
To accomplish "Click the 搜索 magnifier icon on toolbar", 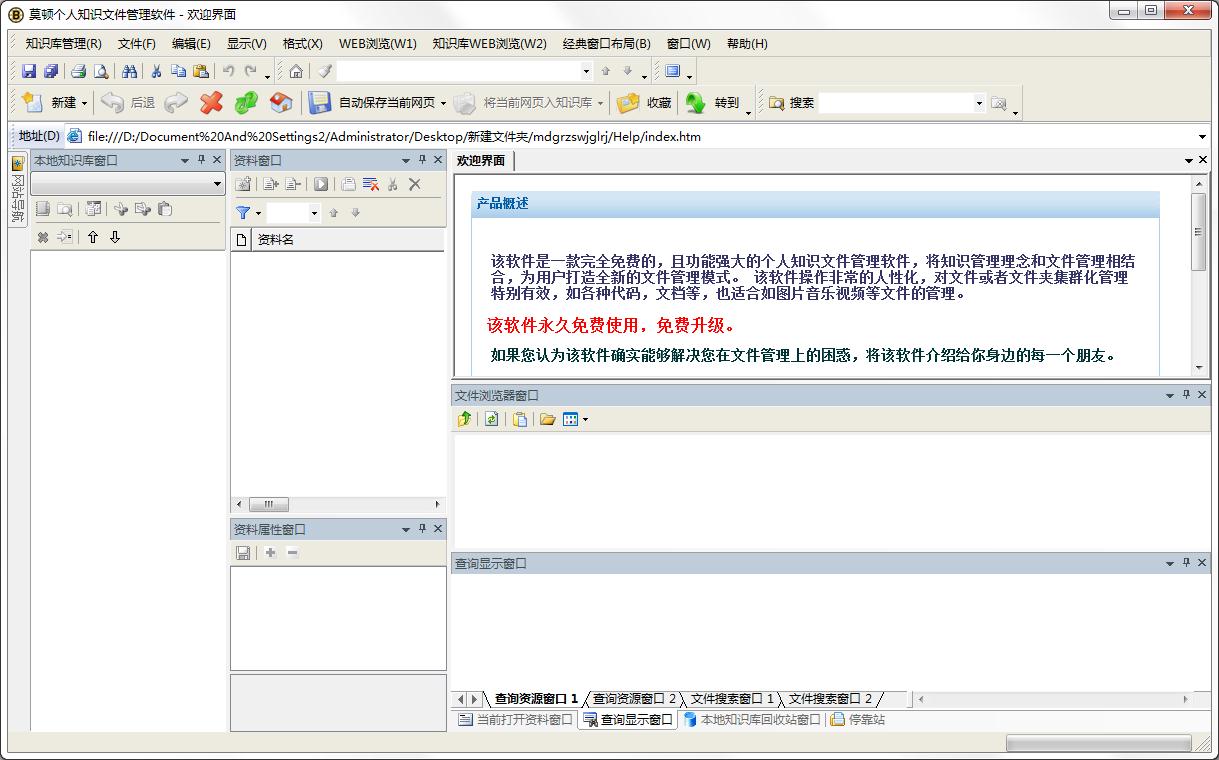I will tap(778, 102).
